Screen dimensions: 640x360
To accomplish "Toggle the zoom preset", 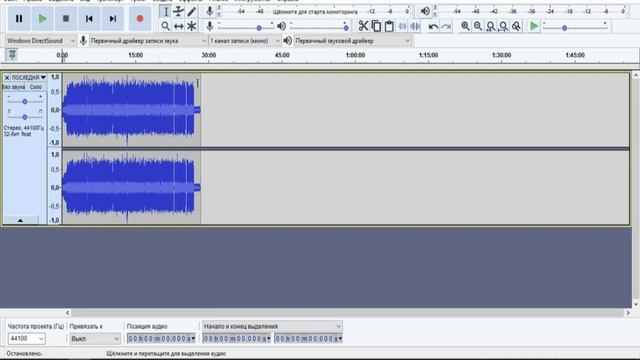I will (516, 26).
